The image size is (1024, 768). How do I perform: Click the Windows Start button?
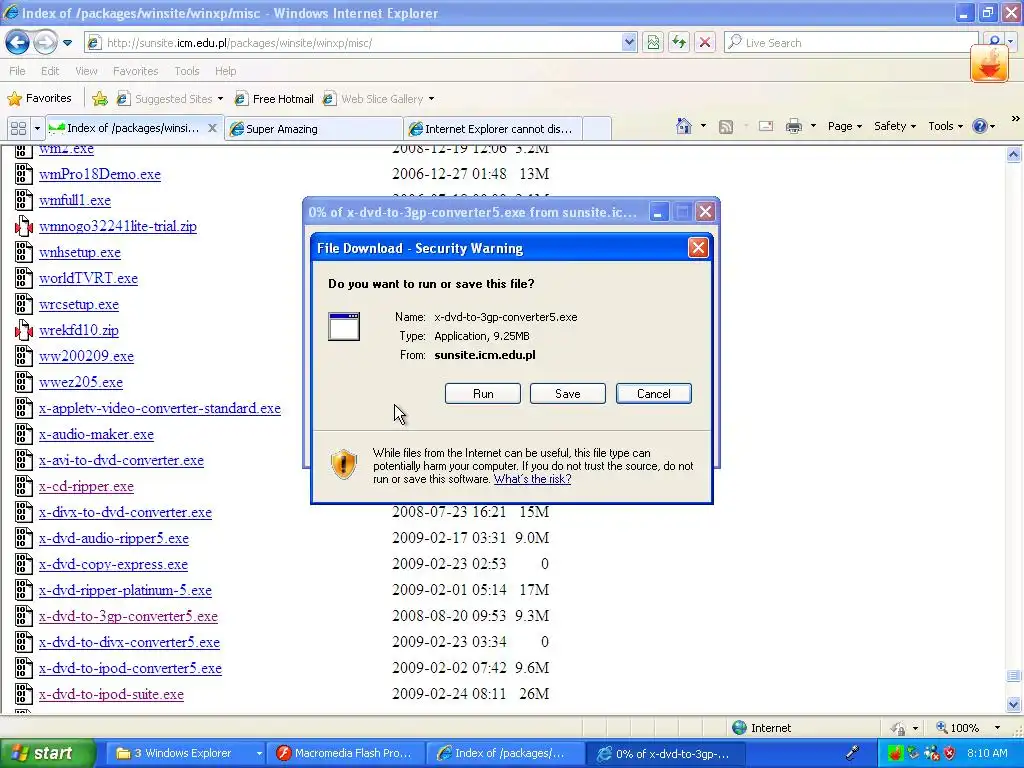click(47, 753)
